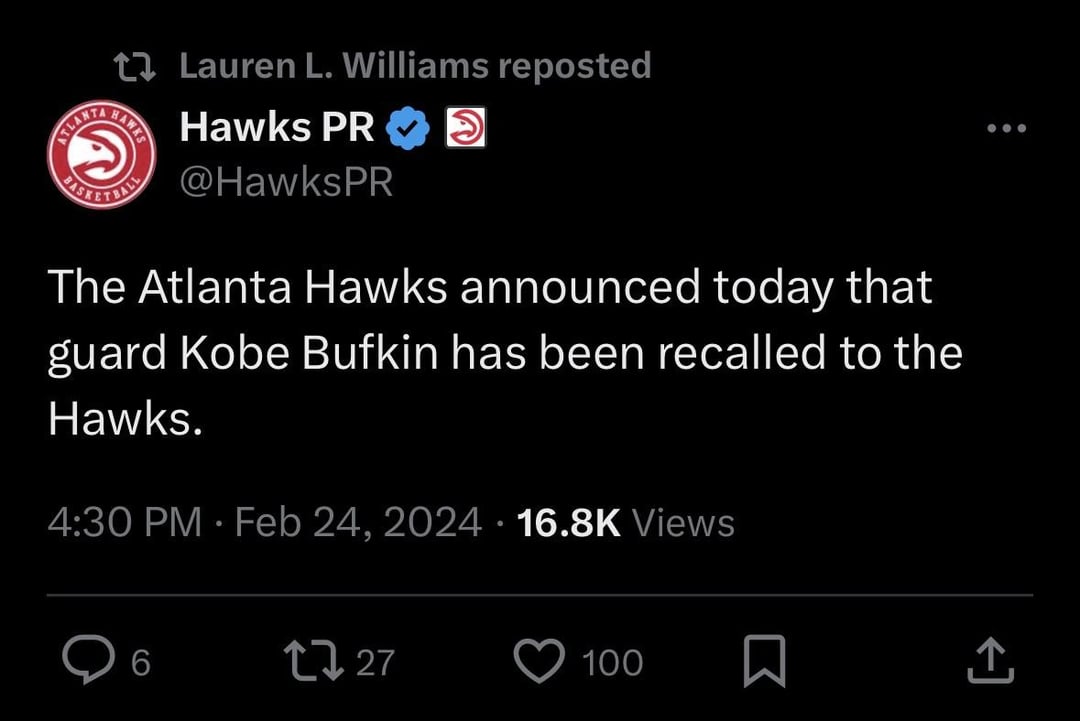Screen dimensions: 1080x721
Task: Click the small repost arrows icon above the tweet
Action: (x=133, y=67)
